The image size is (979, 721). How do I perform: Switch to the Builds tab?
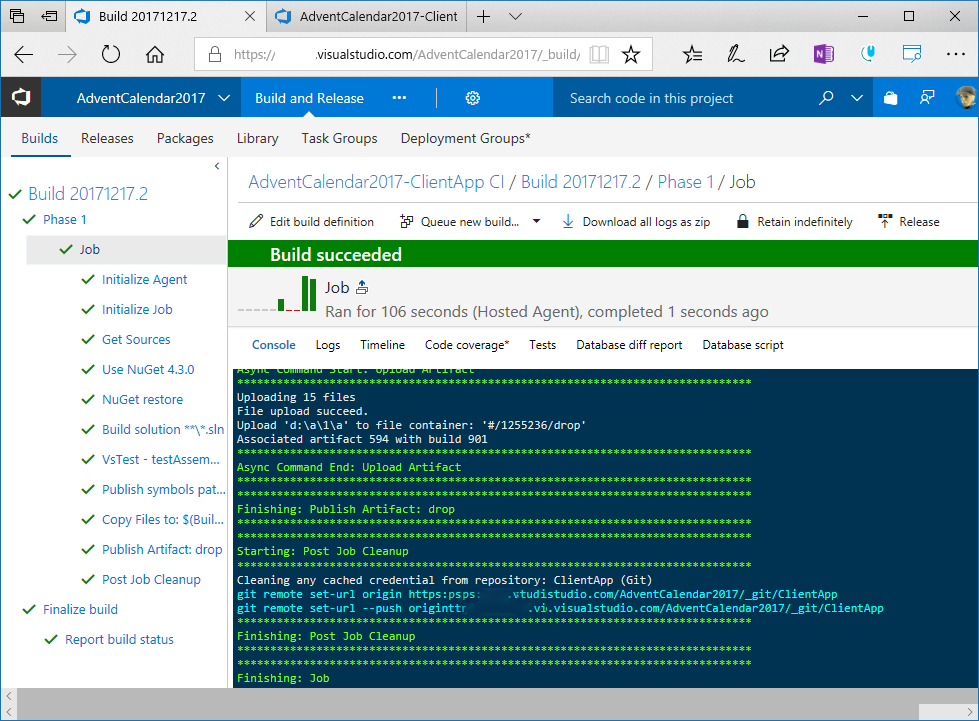pyautogui.click(x=39, y=138)
